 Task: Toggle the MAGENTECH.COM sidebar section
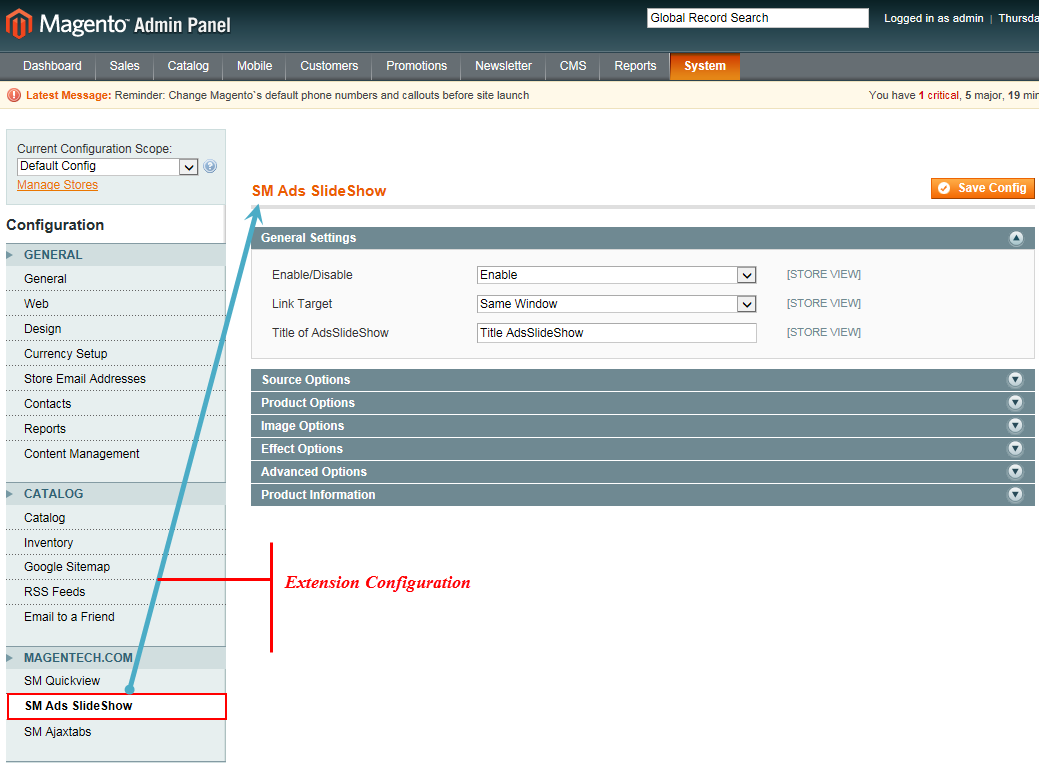point(115,658)
